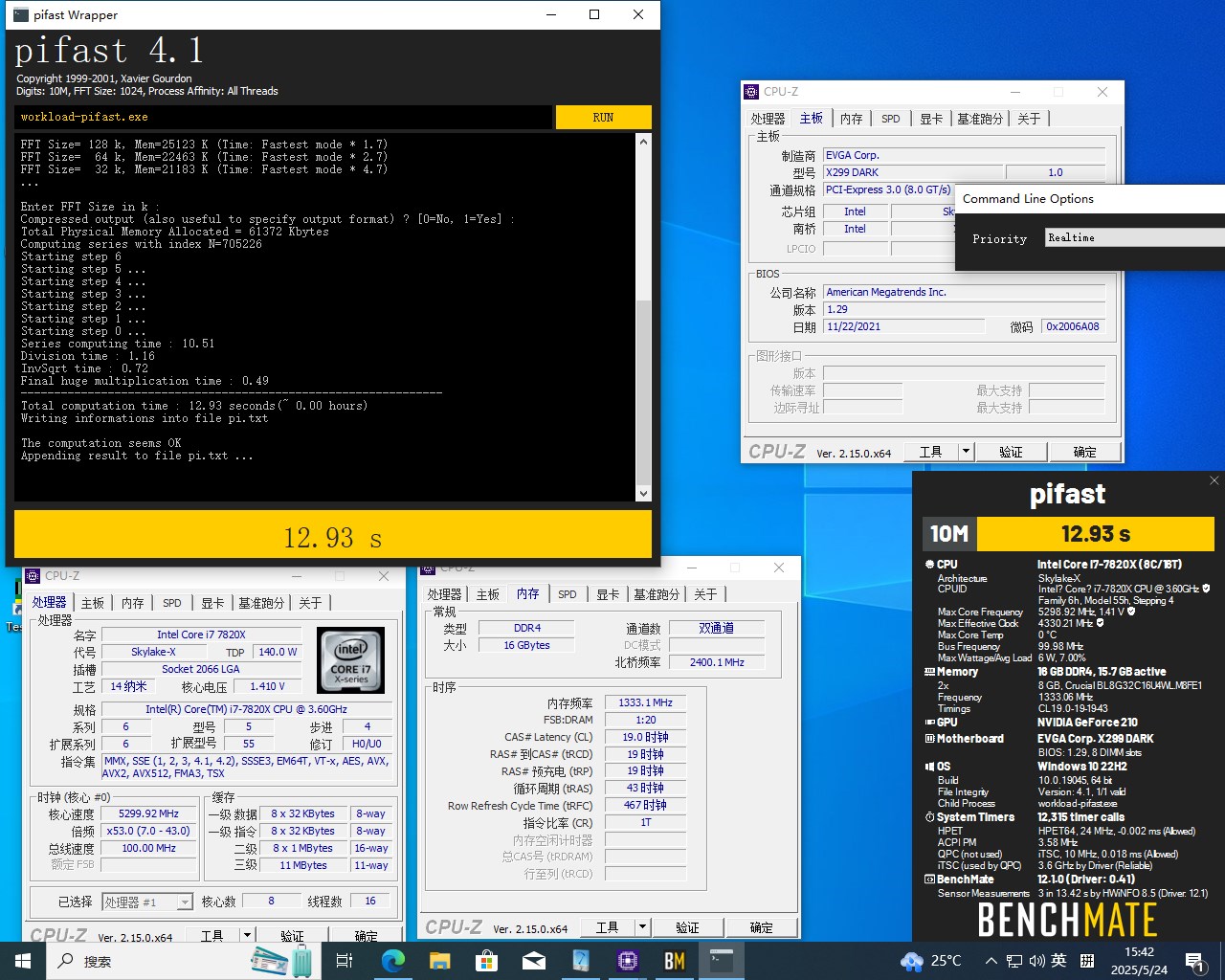
Task: Expand 工具 arrow in memory CPU-Z window
Action: pyautogui.click(x=643, y=927)
